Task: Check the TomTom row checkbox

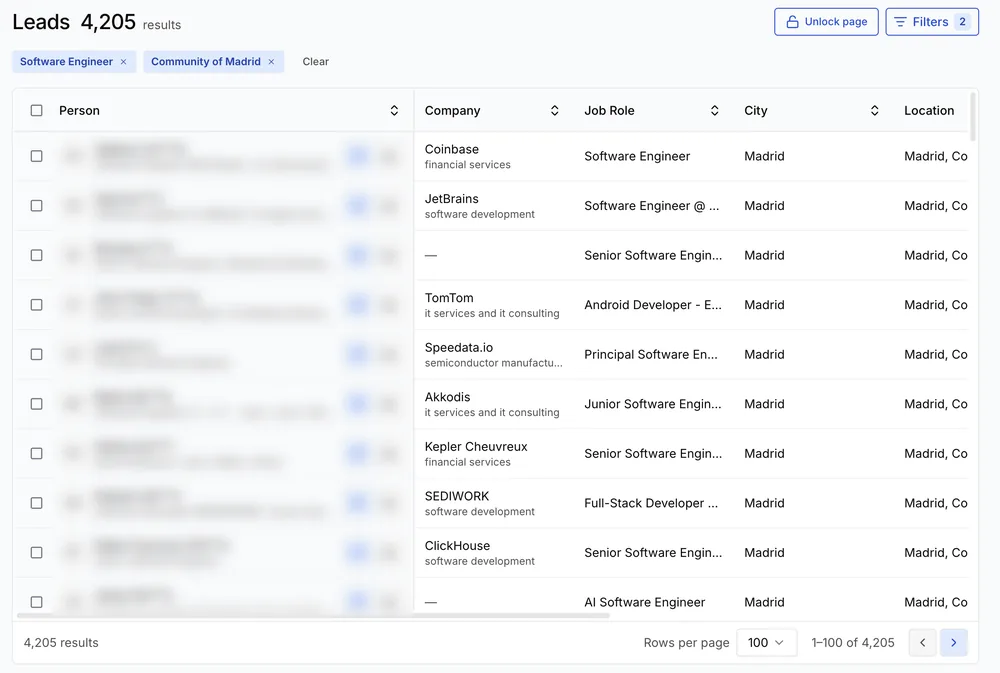Action: pos(36,305)
